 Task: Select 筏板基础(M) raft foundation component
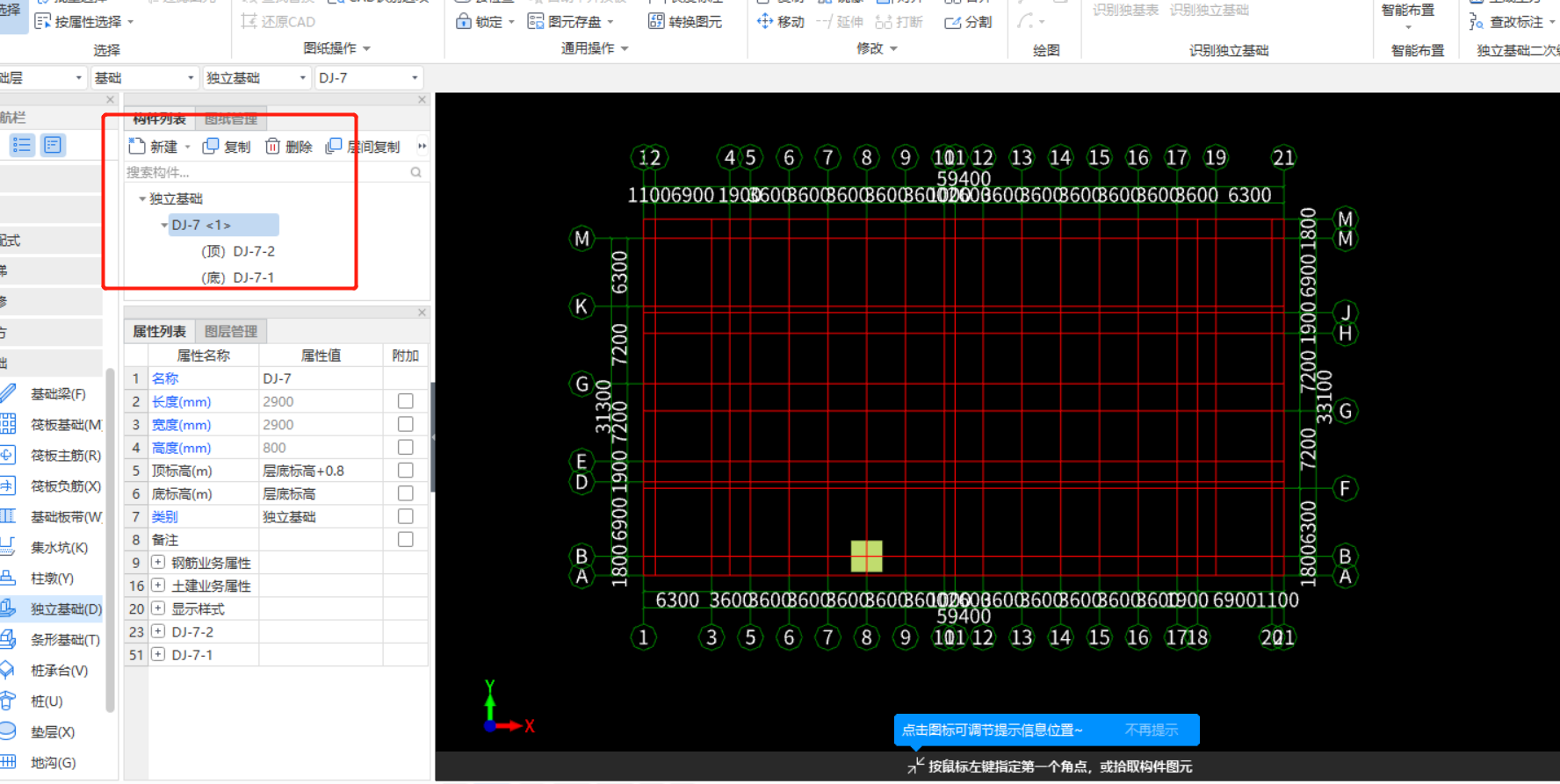58,425
